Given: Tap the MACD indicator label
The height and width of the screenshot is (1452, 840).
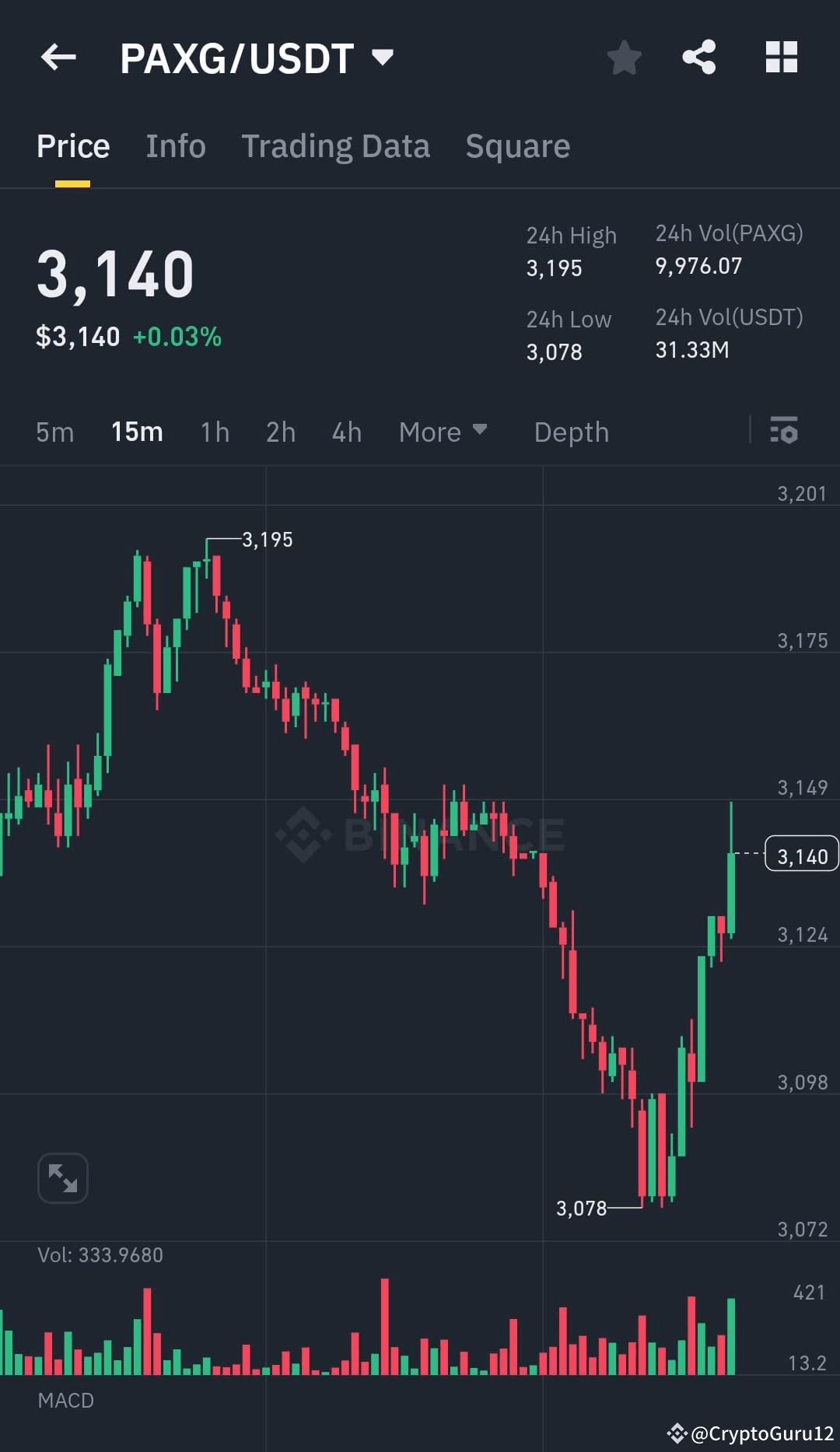Looking at the screenshot, I should [66, 1415].
